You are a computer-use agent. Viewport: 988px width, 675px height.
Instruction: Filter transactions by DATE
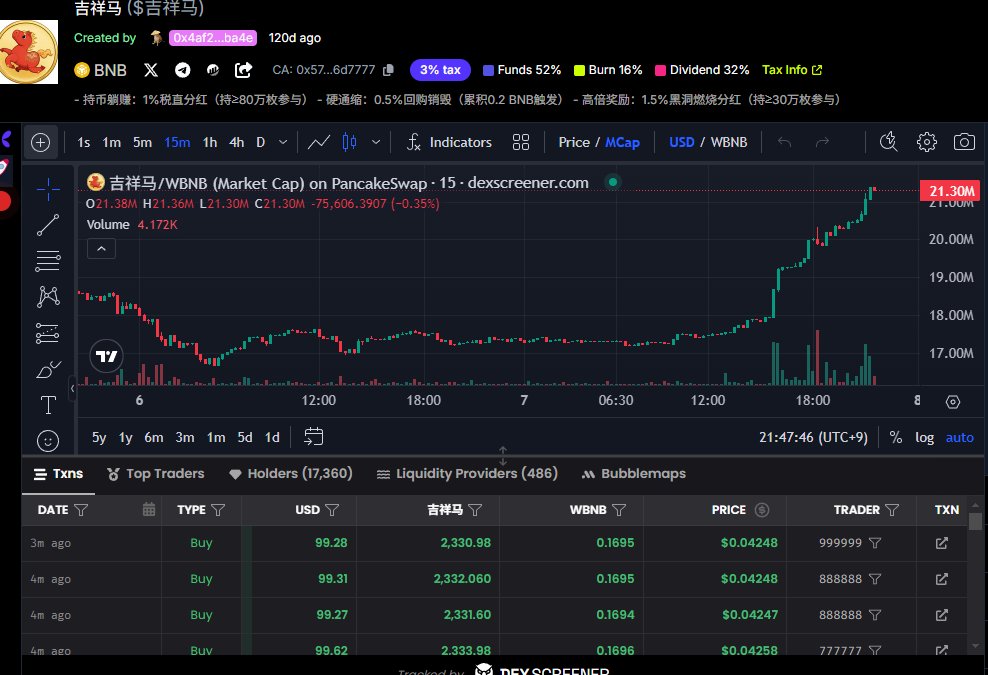coord(81,510)
